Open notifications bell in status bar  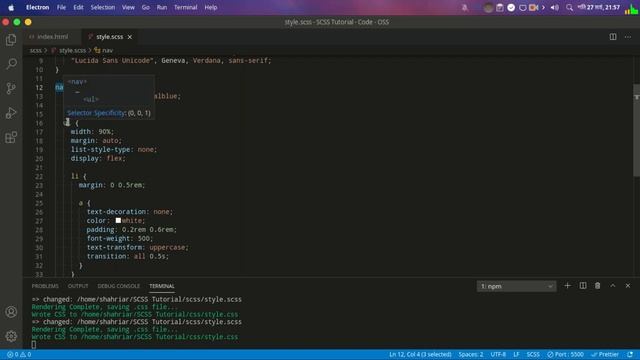point(630,354)
